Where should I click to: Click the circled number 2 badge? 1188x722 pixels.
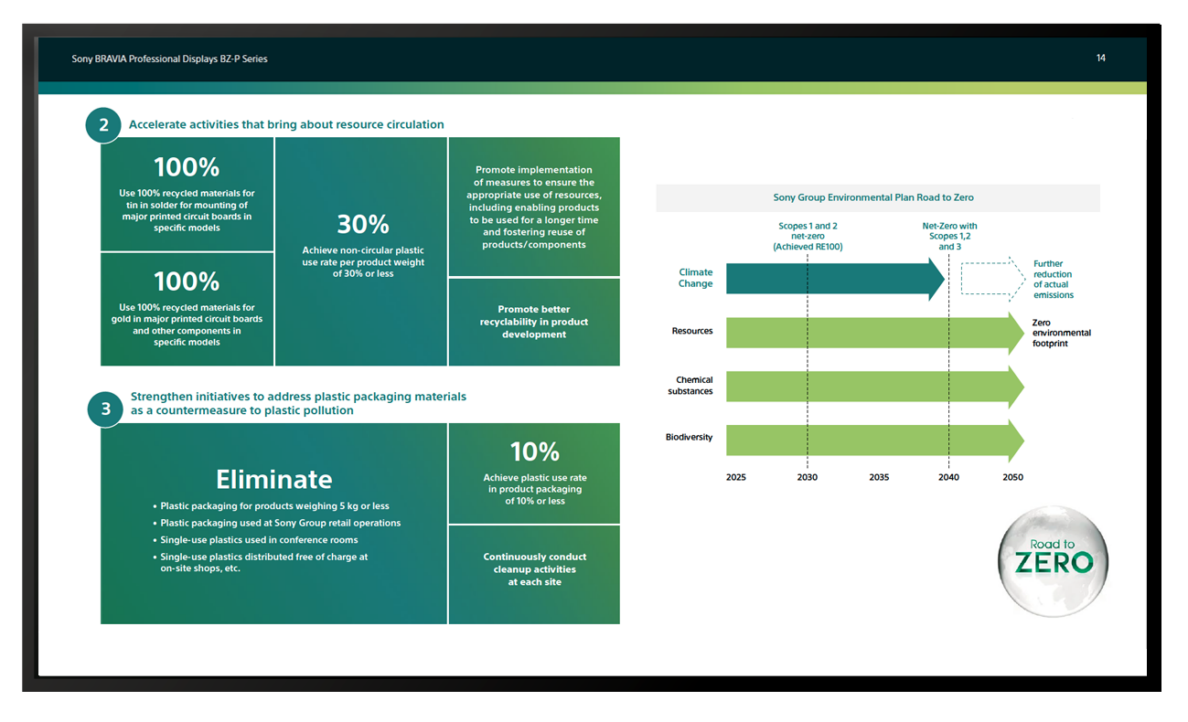point(104,125)
